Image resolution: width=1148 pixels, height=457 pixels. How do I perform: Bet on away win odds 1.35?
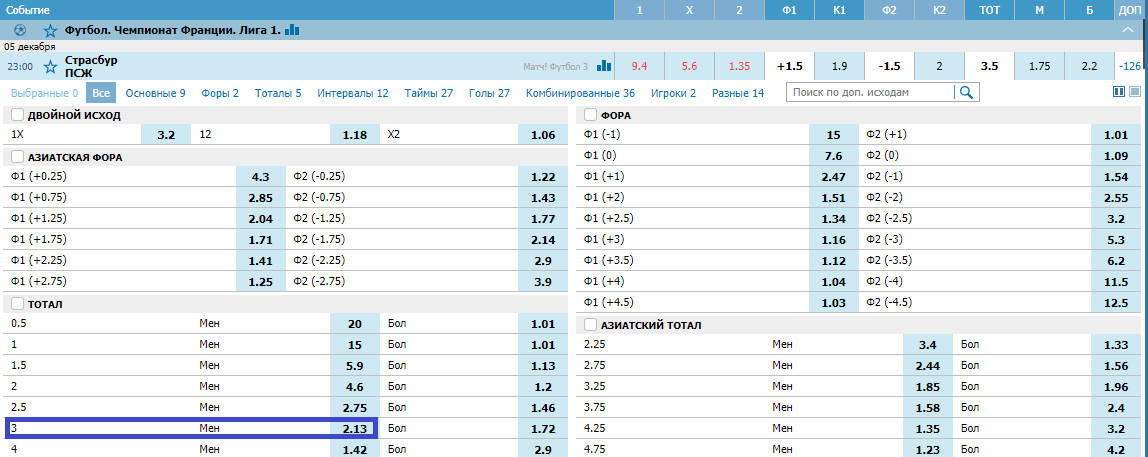[739, 66]
